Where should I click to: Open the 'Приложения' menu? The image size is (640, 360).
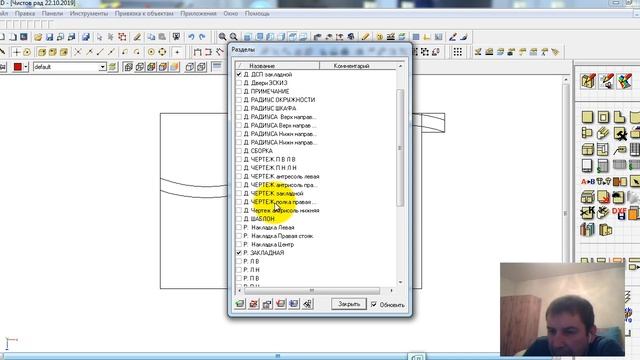coord(198,13)
